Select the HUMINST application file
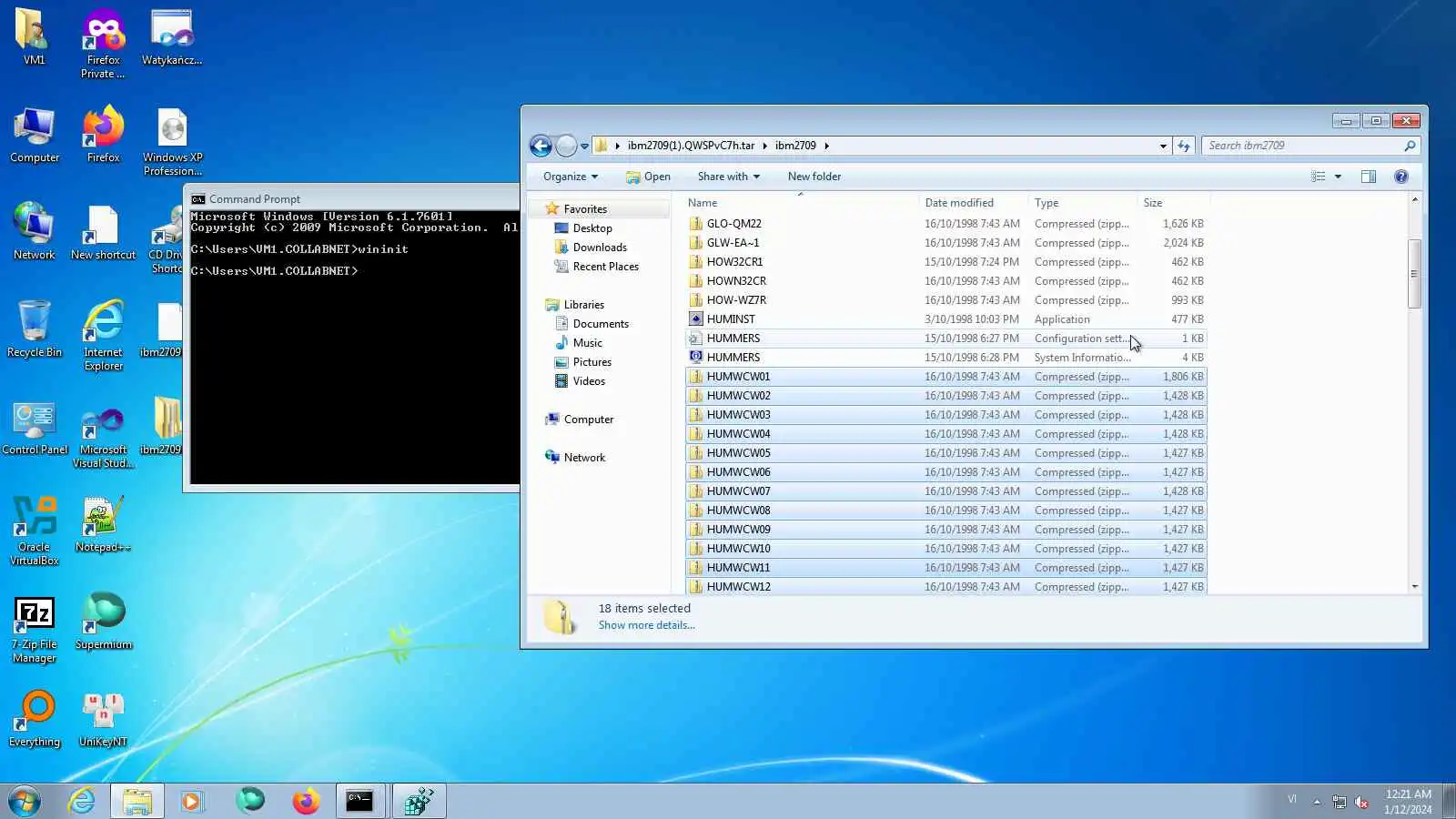1456x819 pixels. click(946, 319)
